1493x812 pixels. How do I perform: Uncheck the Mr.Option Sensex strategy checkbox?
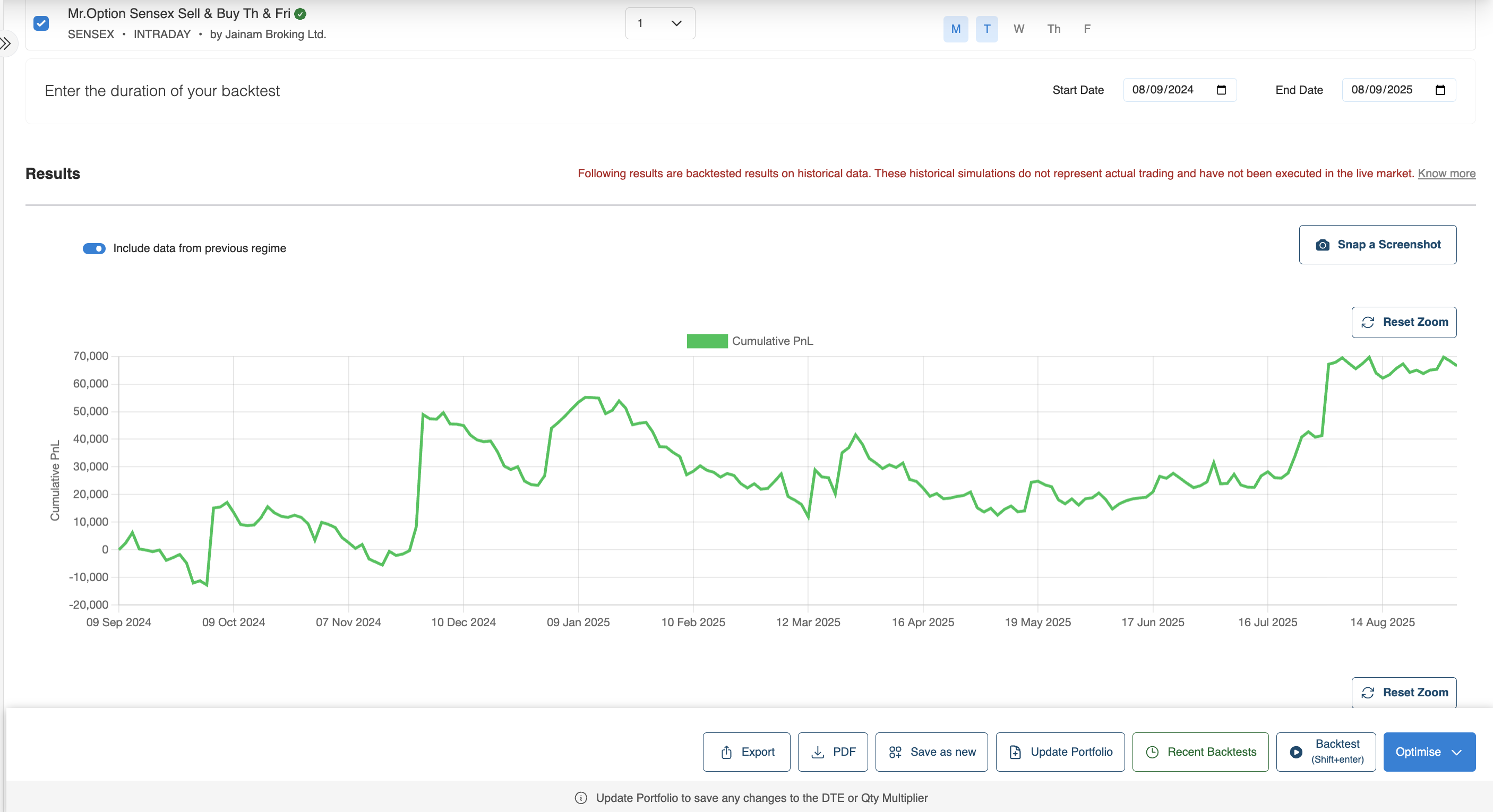tap(41, 23)
